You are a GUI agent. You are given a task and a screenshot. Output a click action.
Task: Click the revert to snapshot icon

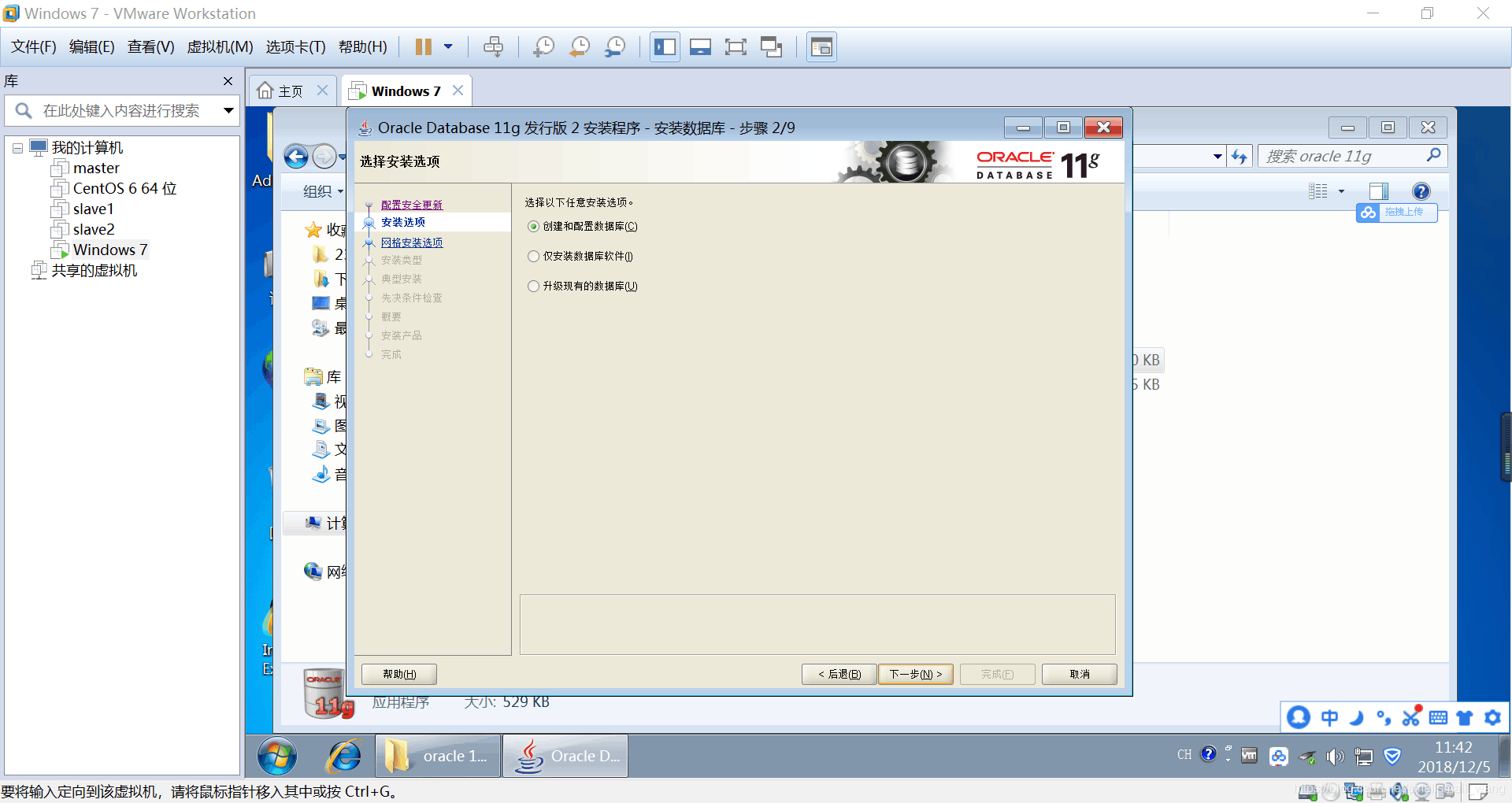pos(580,47)
